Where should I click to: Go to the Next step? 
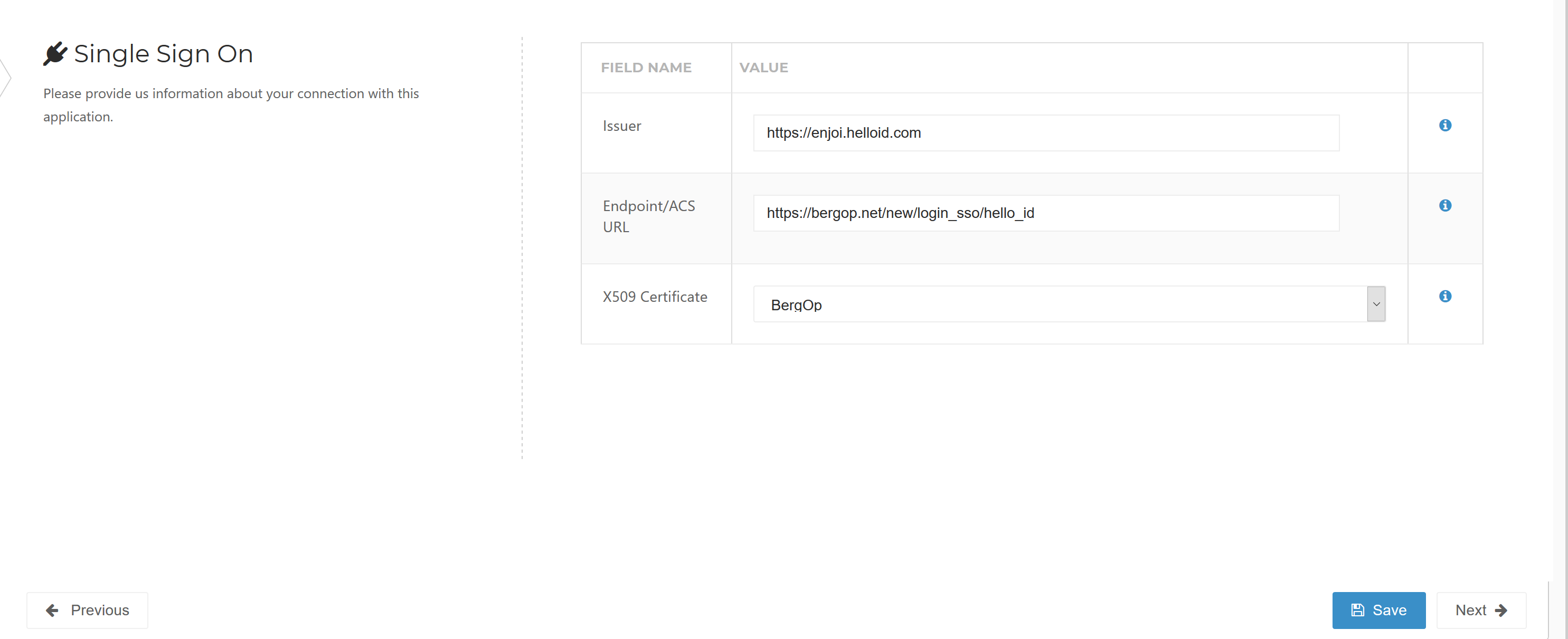(x=1480, y=610)
